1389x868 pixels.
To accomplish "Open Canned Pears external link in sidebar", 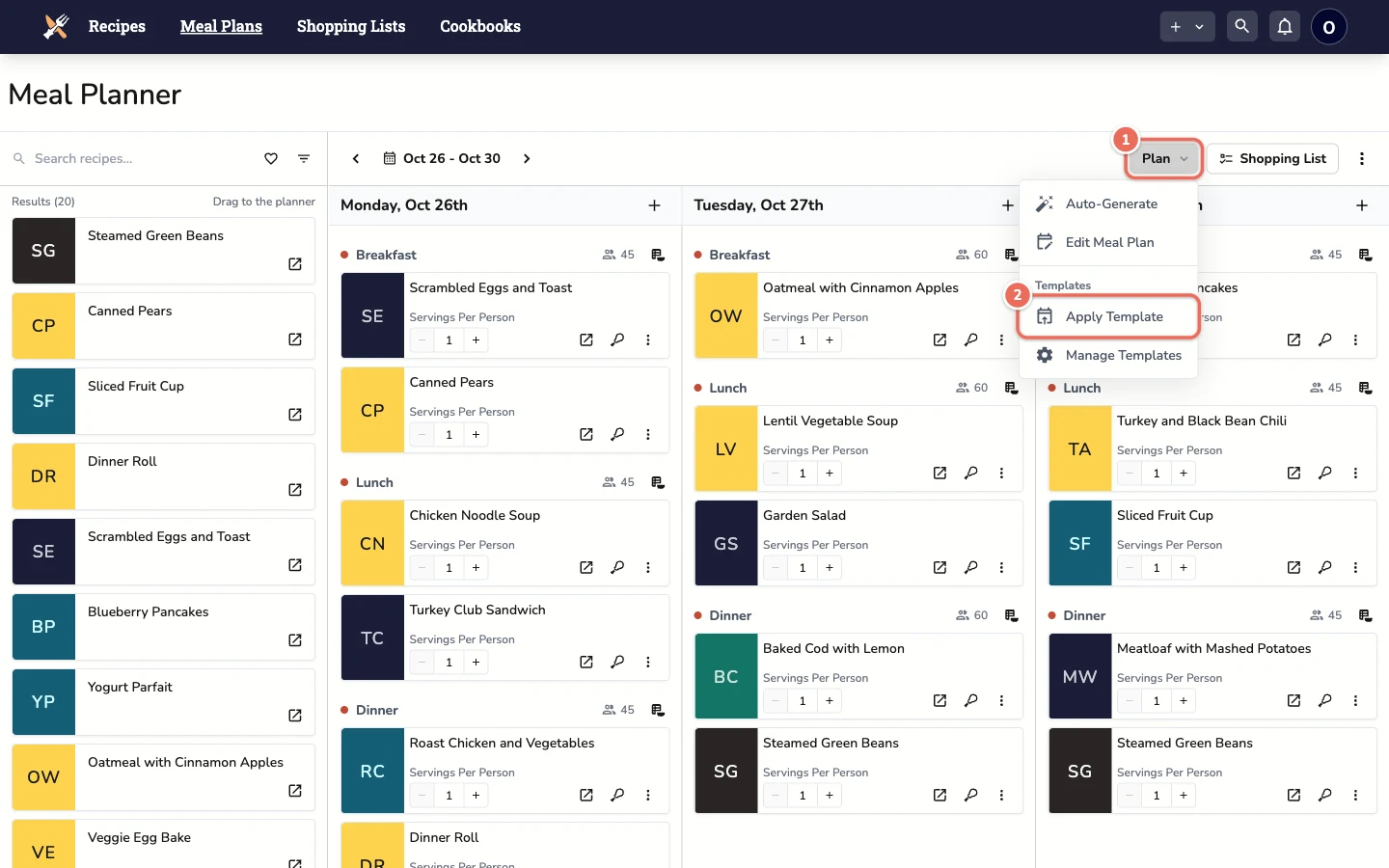I will [295, 339].
